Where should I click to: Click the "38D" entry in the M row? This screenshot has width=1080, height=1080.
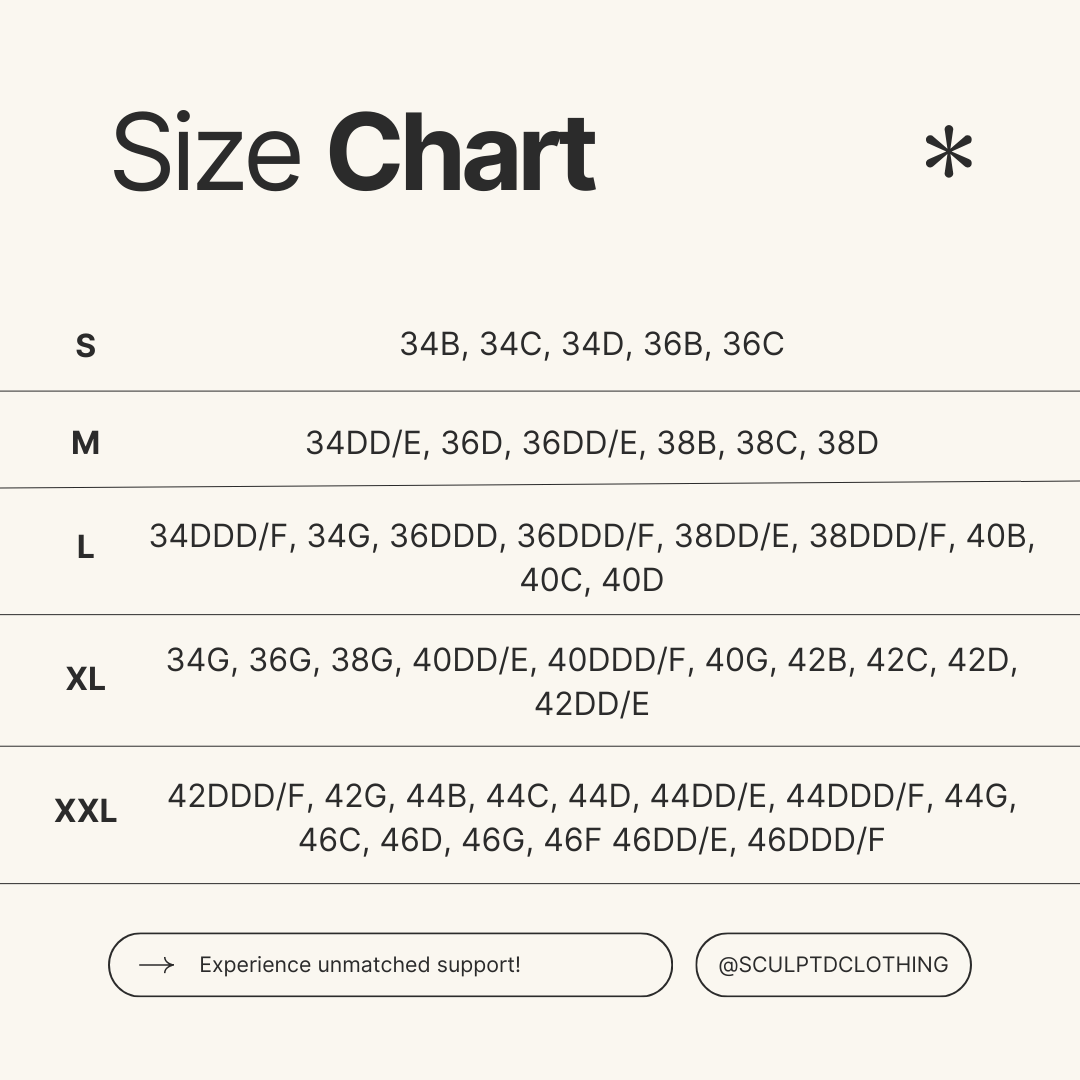(848, 443)
